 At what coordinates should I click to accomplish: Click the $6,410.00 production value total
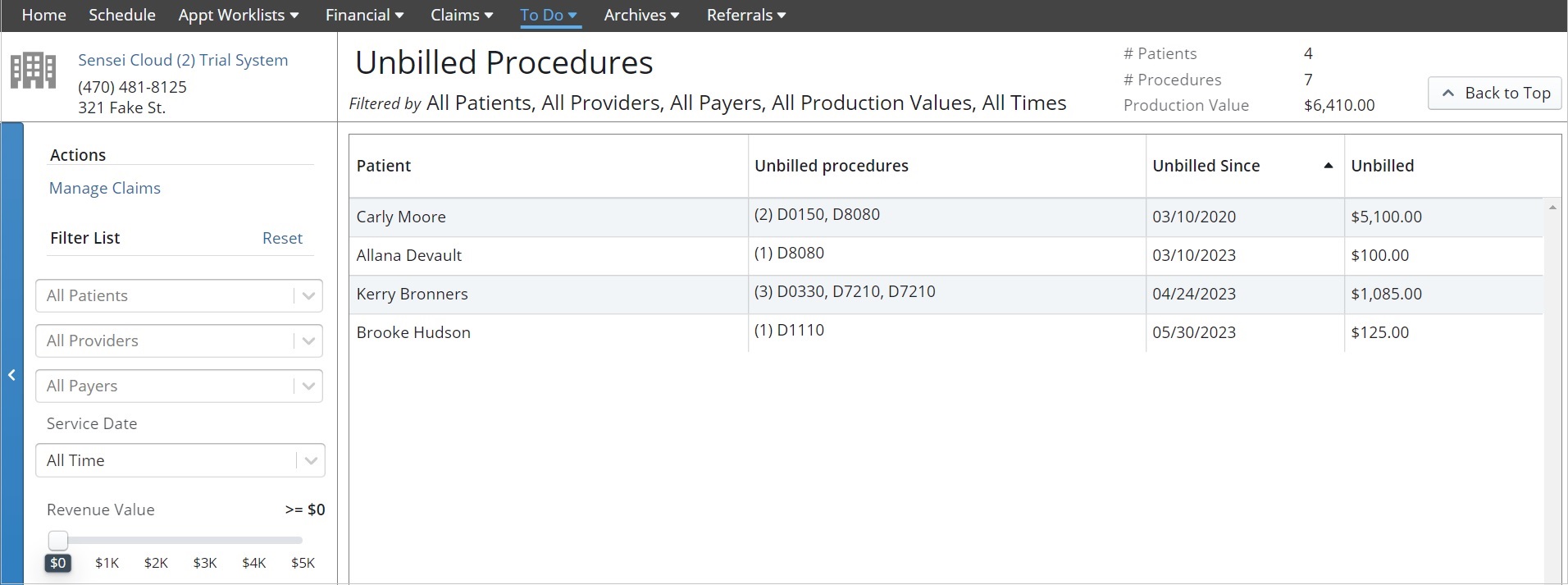click(x=1339, y=105)
